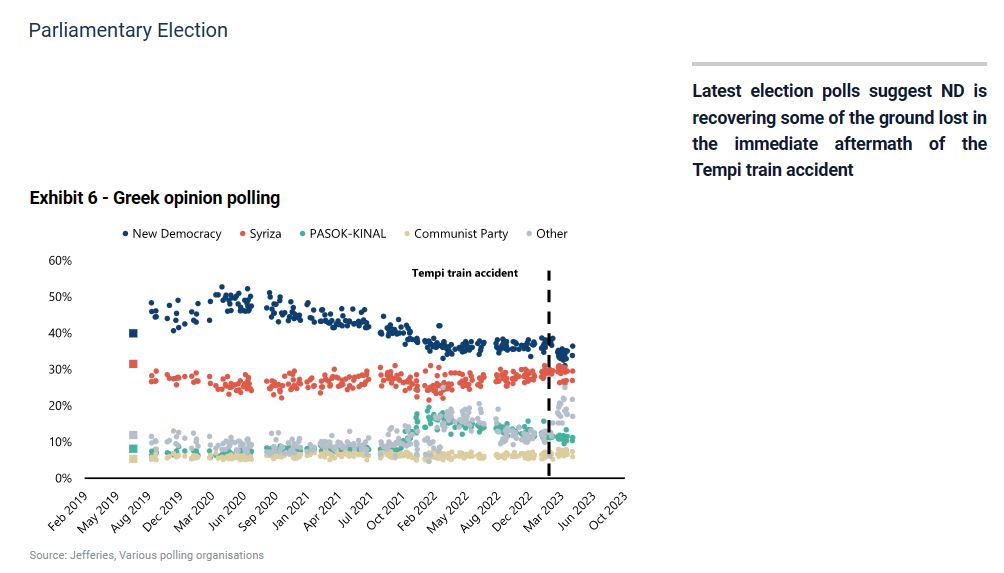The width and height of the screenshot is (1004, 573).
Task: Click the Other legend entry
Action: click(551, 234)
